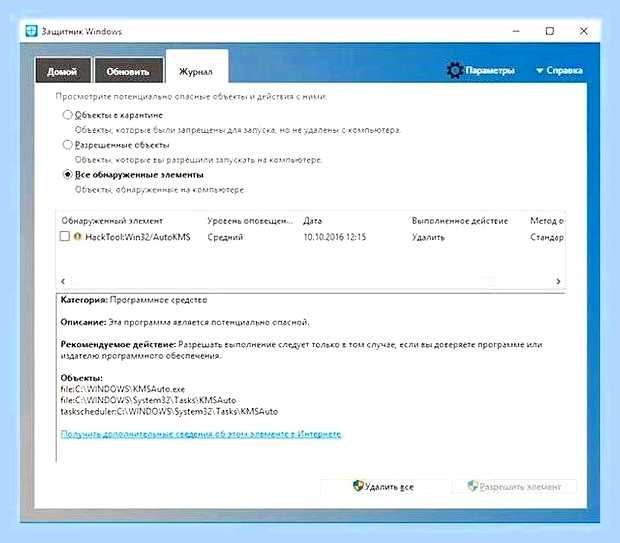Switch to the Журнал tab
Image resolution: width=620 pixels, height=543 pixels.
pyautogui.click(x=197, y=66)
